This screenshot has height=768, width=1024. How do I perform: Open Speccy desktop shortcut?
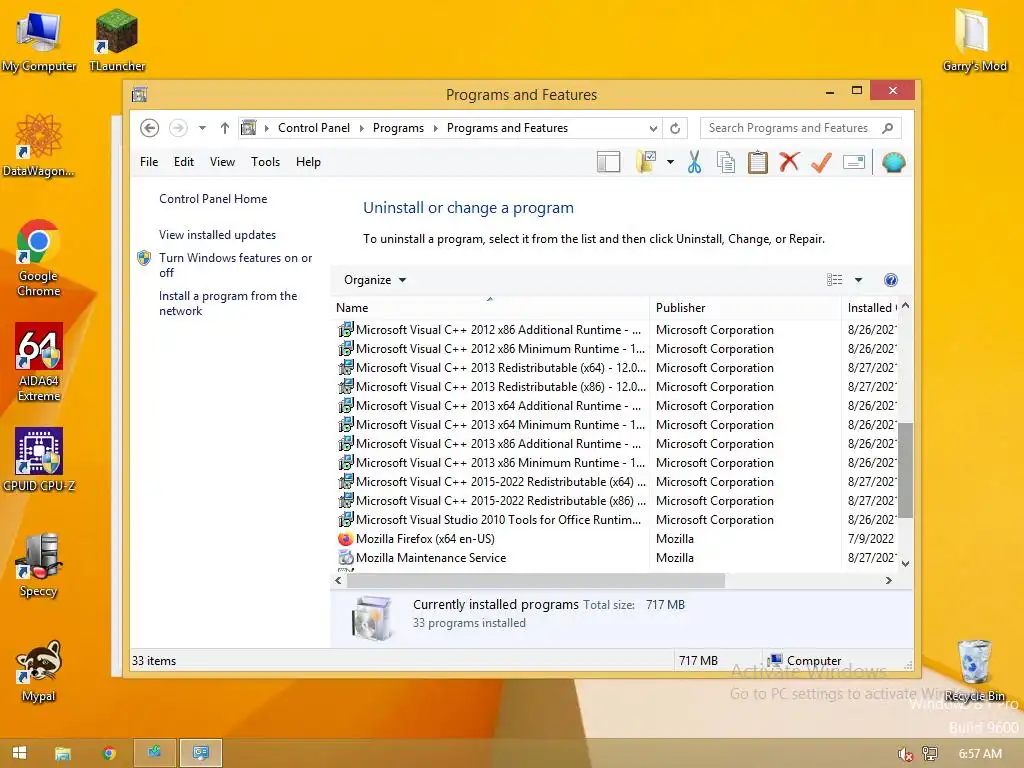(39, 565)
